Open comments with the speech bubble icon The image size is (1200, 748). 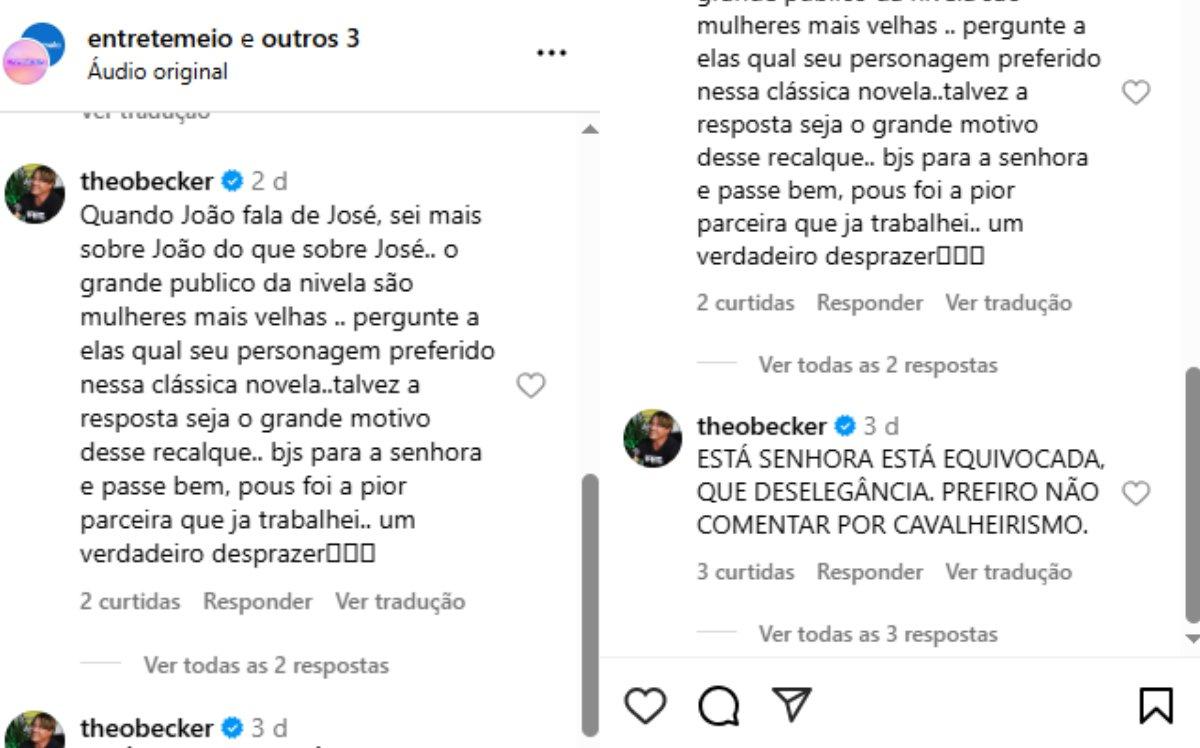pyautogui.click(x=718, y=706)
